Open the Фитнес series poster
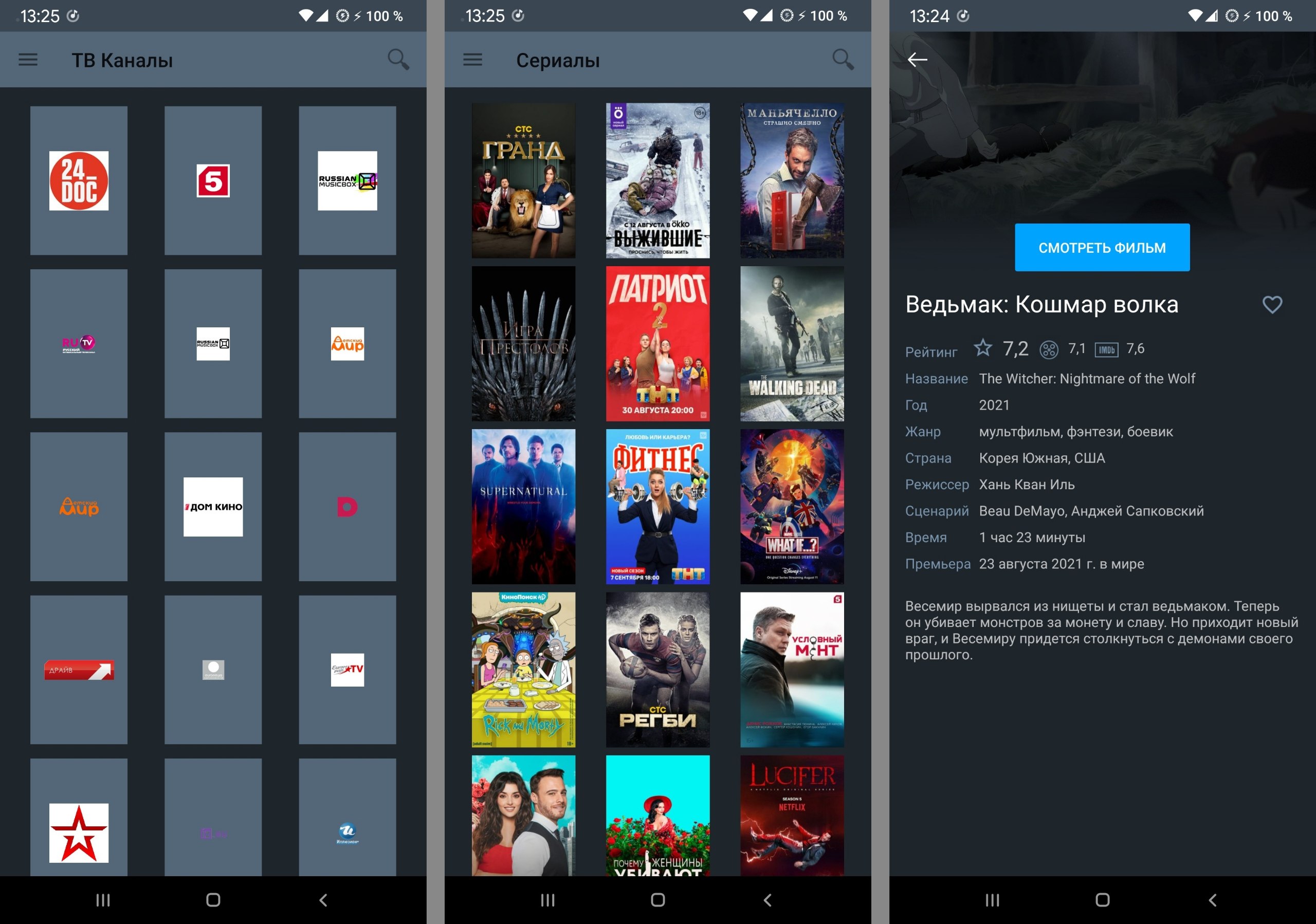 (x=657, y=507)
